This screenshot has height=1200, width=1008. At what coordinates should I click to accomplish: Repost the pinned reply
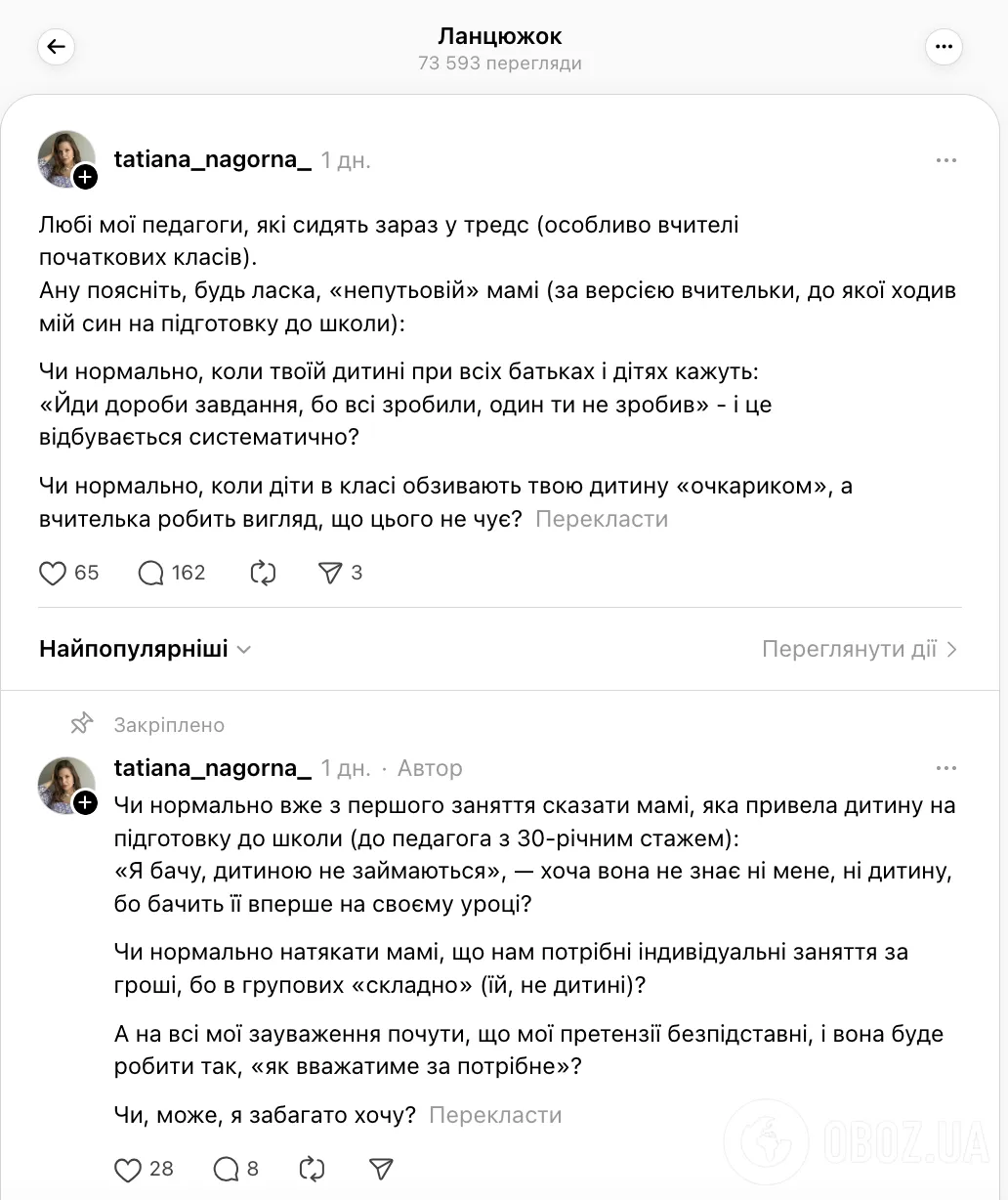[x=311, y=1169]
